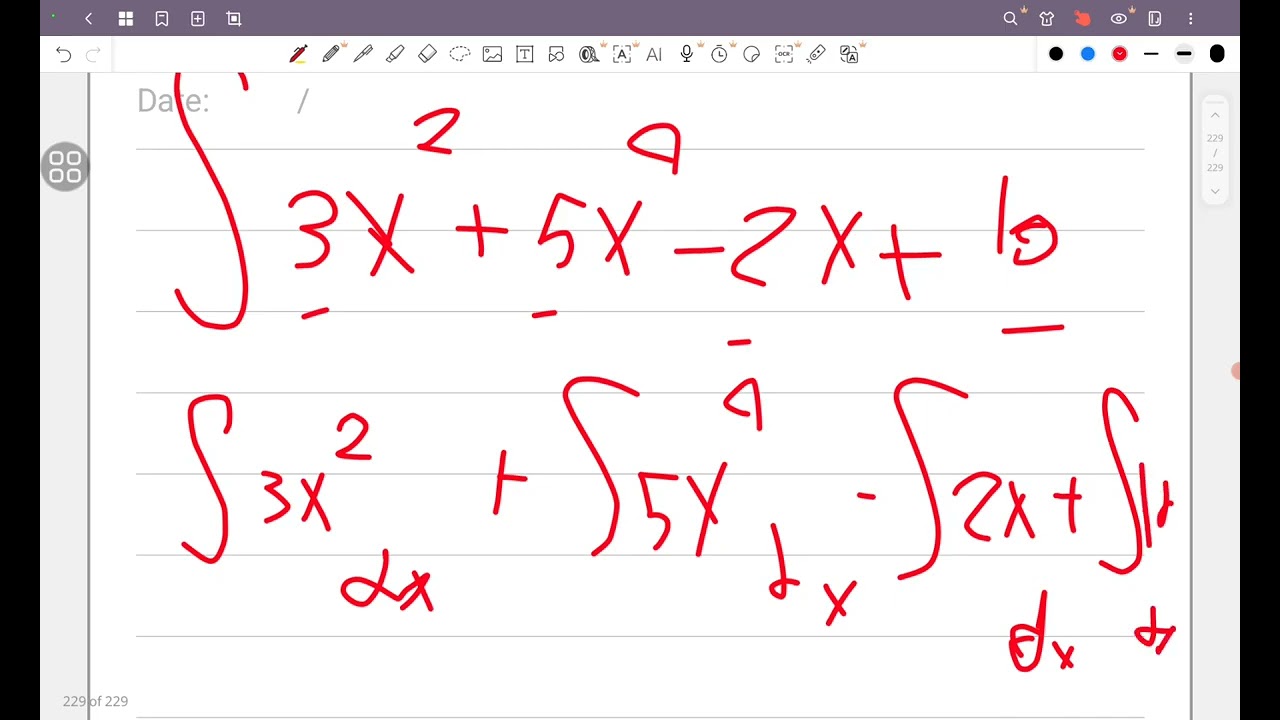Screen dimensions: 1280x720
Task: Open the translate tool
Action: pyautogui.click(x=850, y=54)
